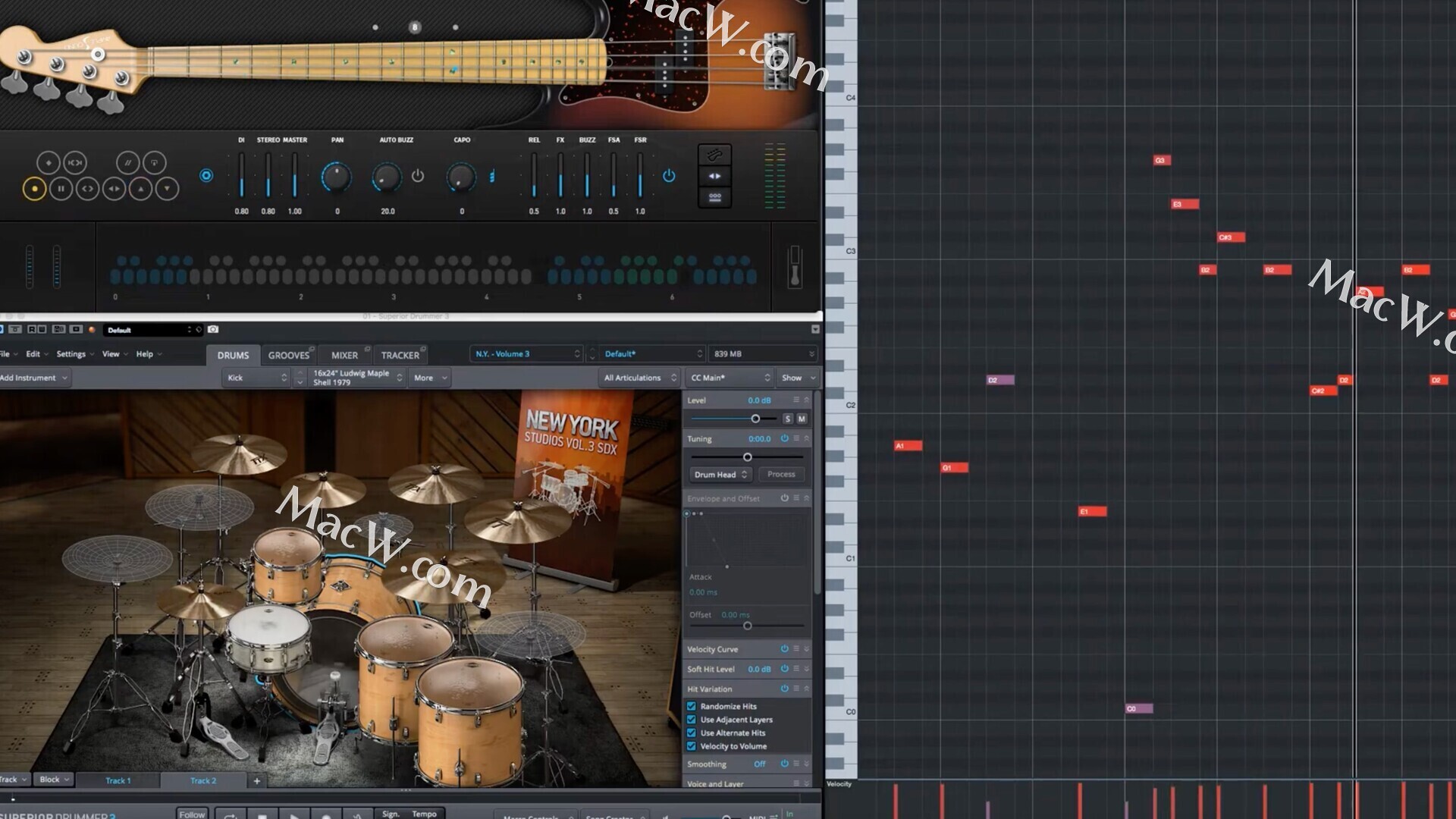Image resolution: width=1456 pixels, height=819 pixels.
Task: Click the REL fader in bass plugin
Action: [x=534, y=176]
